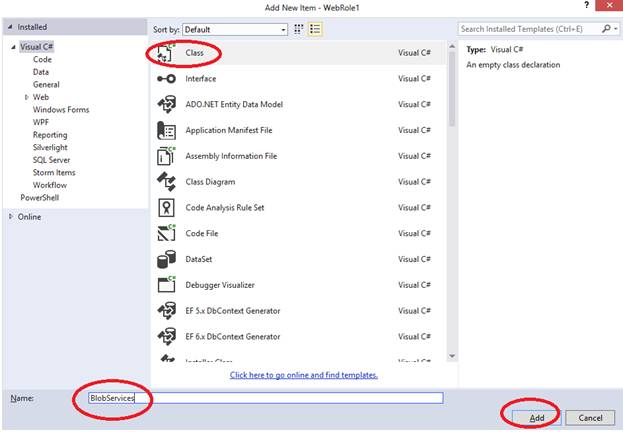Click the template list scrollbar thumb
The width and height of the screenshot is (623, 432).
(452, 89)
